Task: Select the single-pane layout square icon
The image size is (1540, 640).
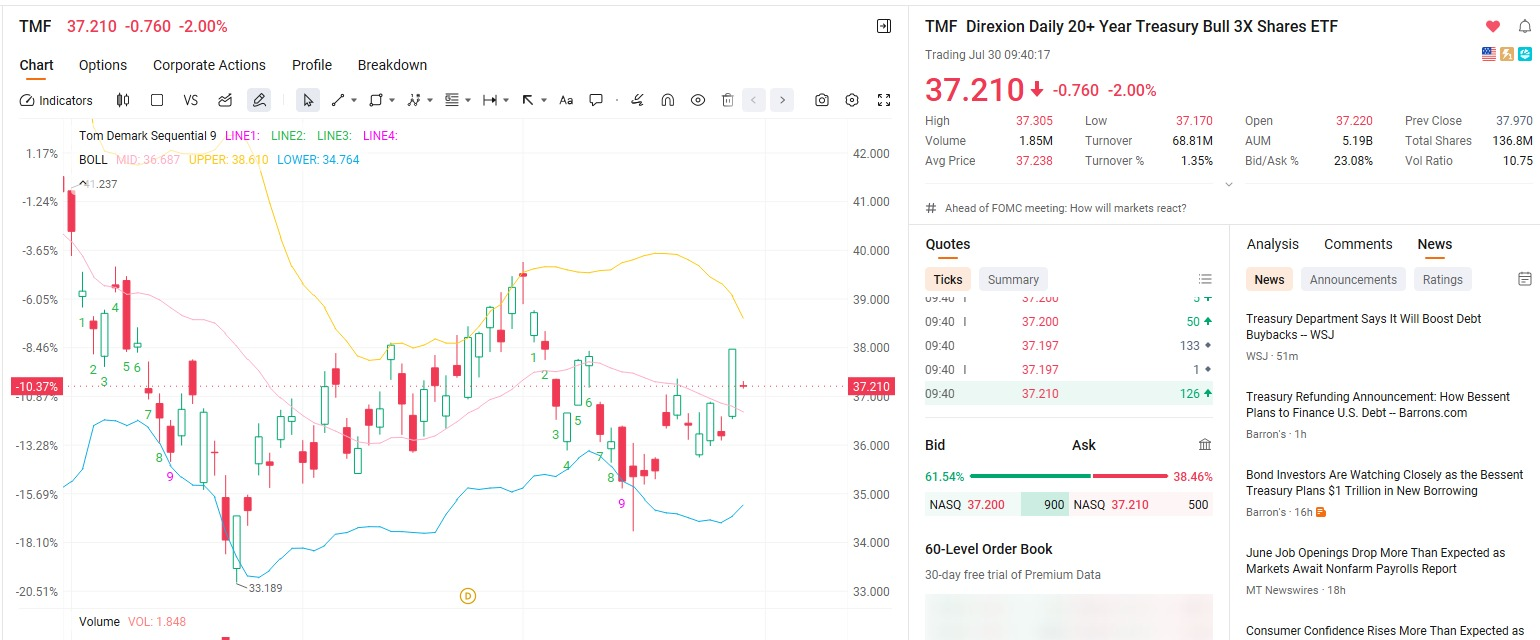Action: pos(157,100)
